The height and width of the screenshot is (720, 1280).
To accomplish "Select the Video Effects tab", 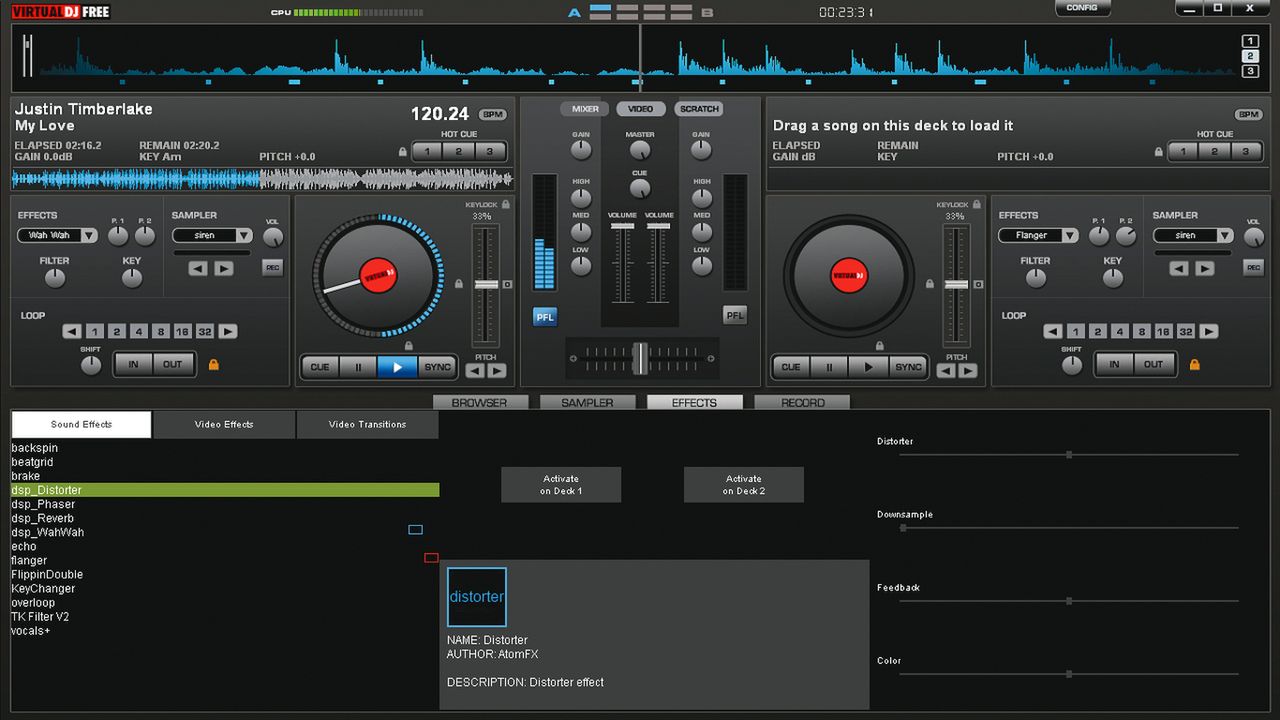I will point(224,424).
